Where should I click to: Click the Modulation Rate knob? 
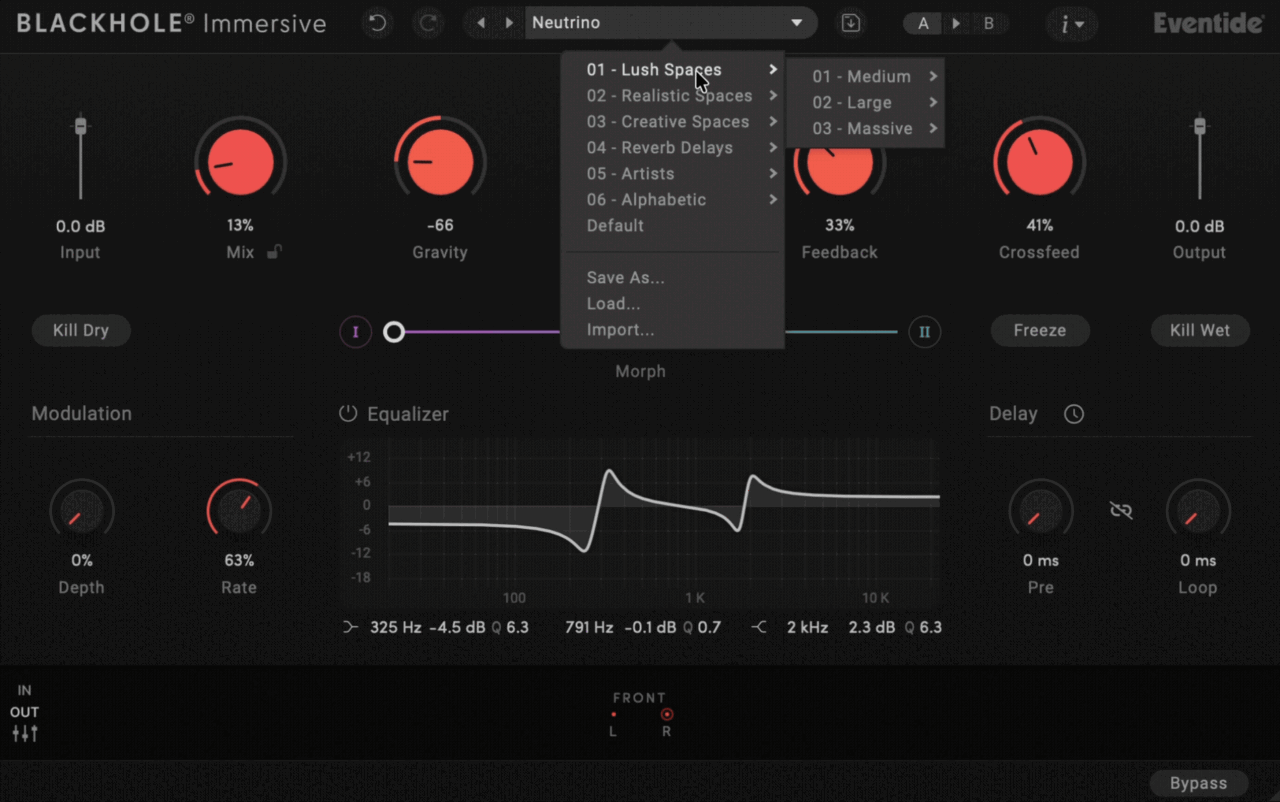coord(239,513)
